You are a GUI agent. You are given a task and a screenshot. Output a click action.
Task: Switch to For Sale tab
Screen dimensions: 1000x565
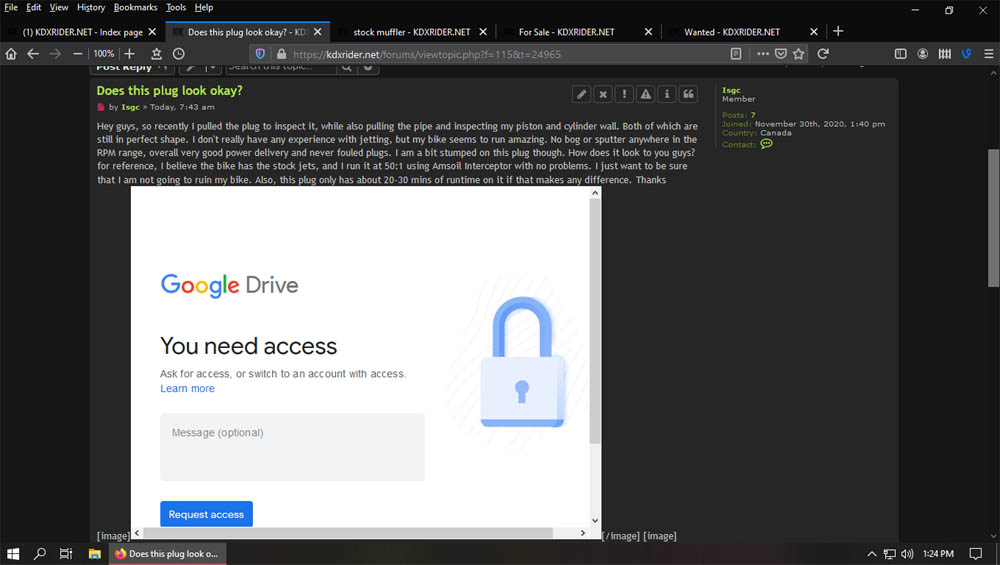tap(568, 32)
